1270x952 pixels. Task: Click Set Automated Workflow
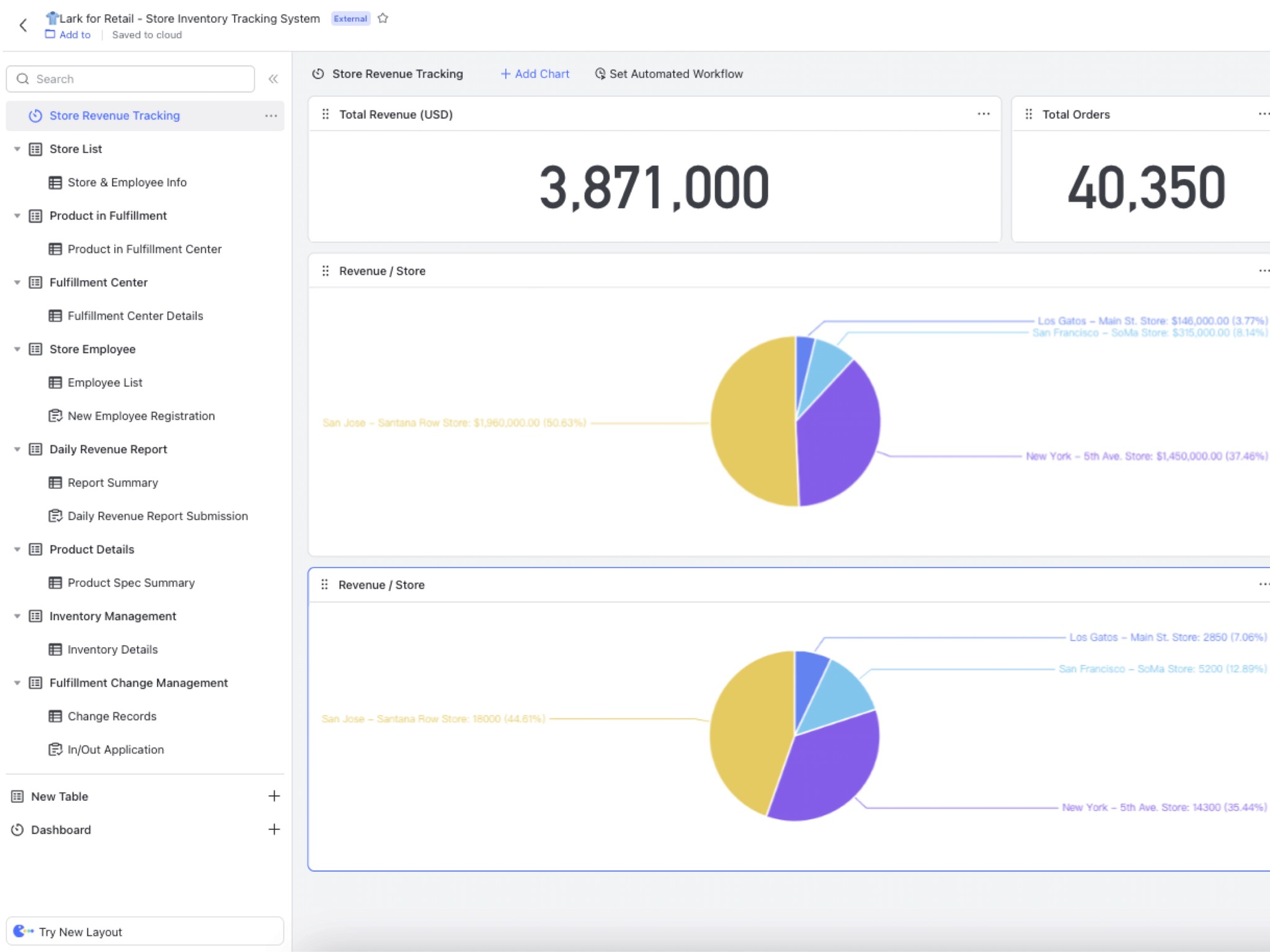(x=668, y=74)
